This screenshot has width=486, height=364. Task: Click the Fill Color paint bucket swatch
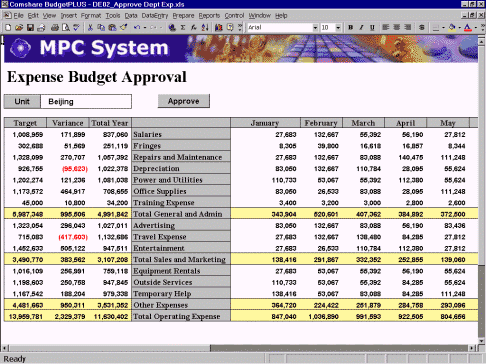click(452, 28)
